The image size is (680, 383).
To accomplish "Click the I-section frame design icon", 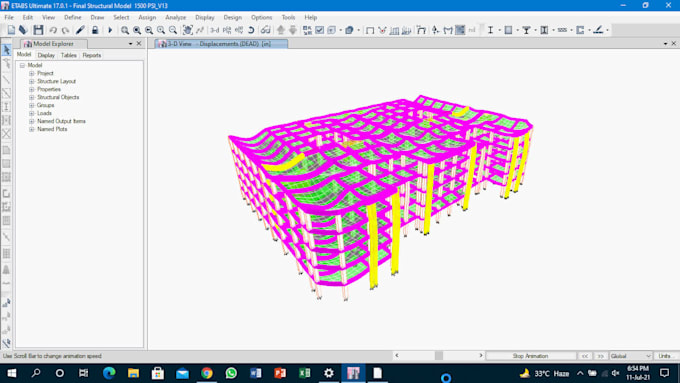I will pyautogui.click(x=490, y=30).
